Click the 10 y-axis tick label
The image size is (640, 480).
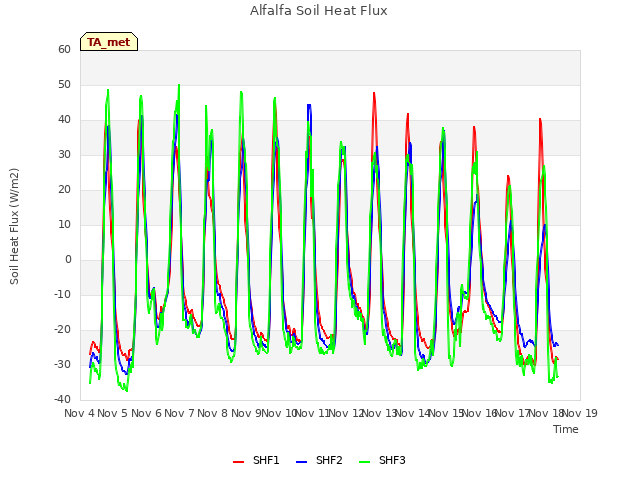pyautogui.click(x=64, y=224)
